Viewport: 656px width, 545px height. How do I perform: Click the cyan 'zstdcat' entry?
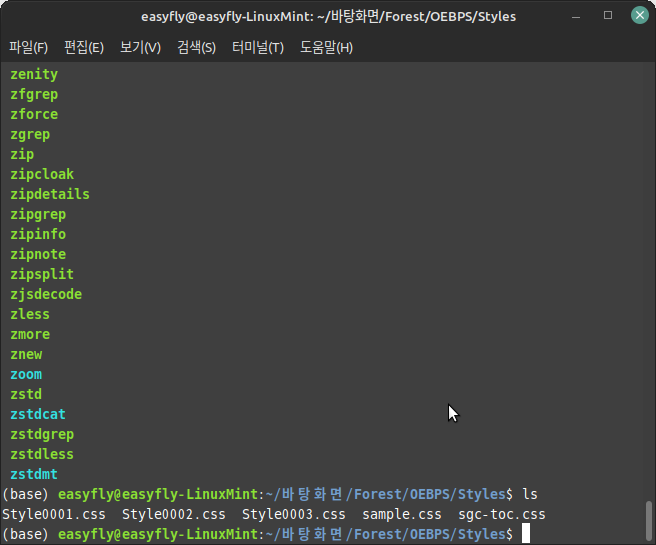click(38, 415)
